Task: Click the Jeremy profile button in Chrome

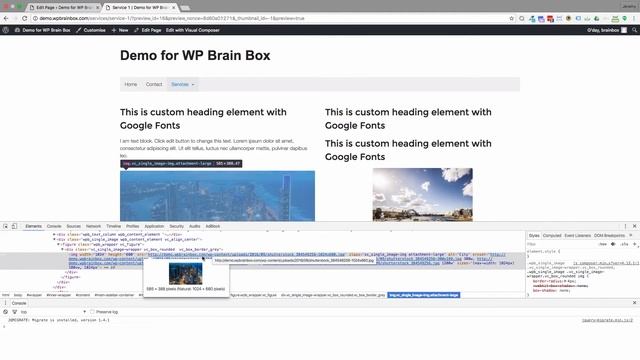Action: [x=628, y=6]
